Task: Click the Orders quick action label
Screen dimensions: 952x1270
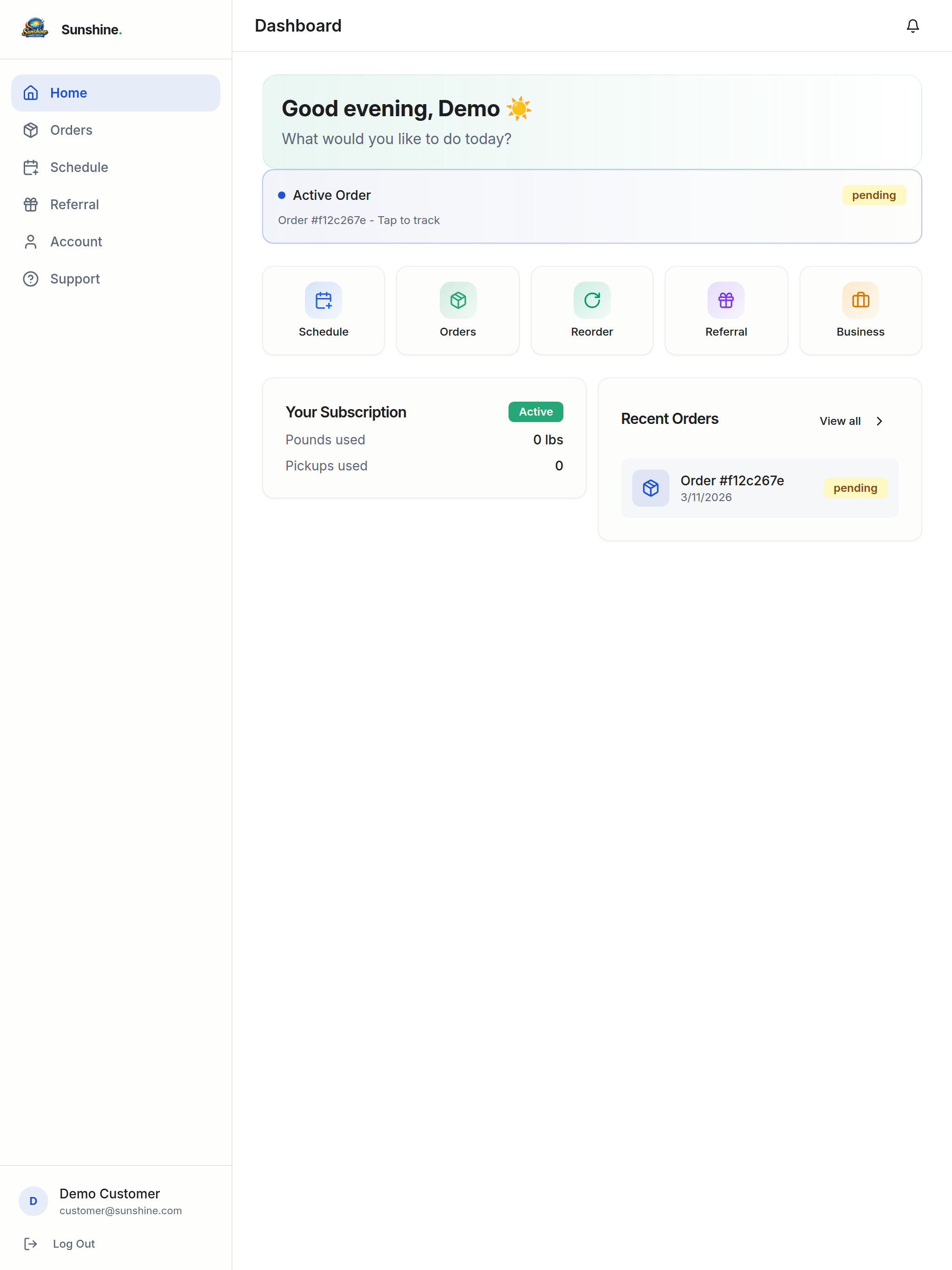Action: pyautogui.click(x=457, y=332)
